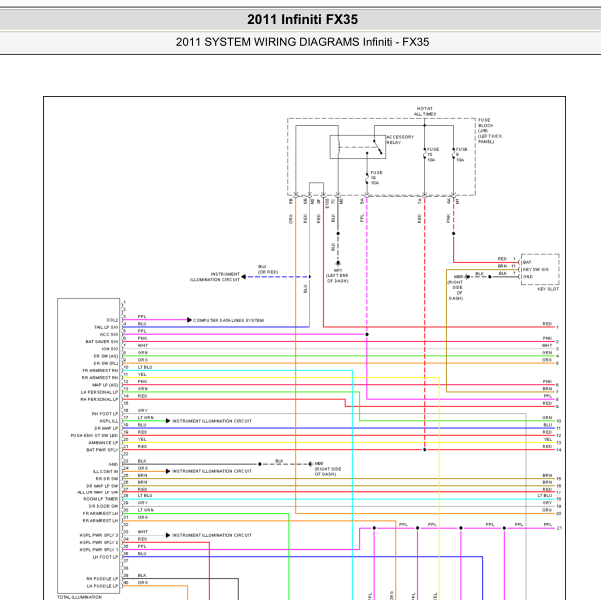This screenshot has height=600, width=601.
Task: Click the 'RR DR SW' pin label
Action: (x=107, y=479)
